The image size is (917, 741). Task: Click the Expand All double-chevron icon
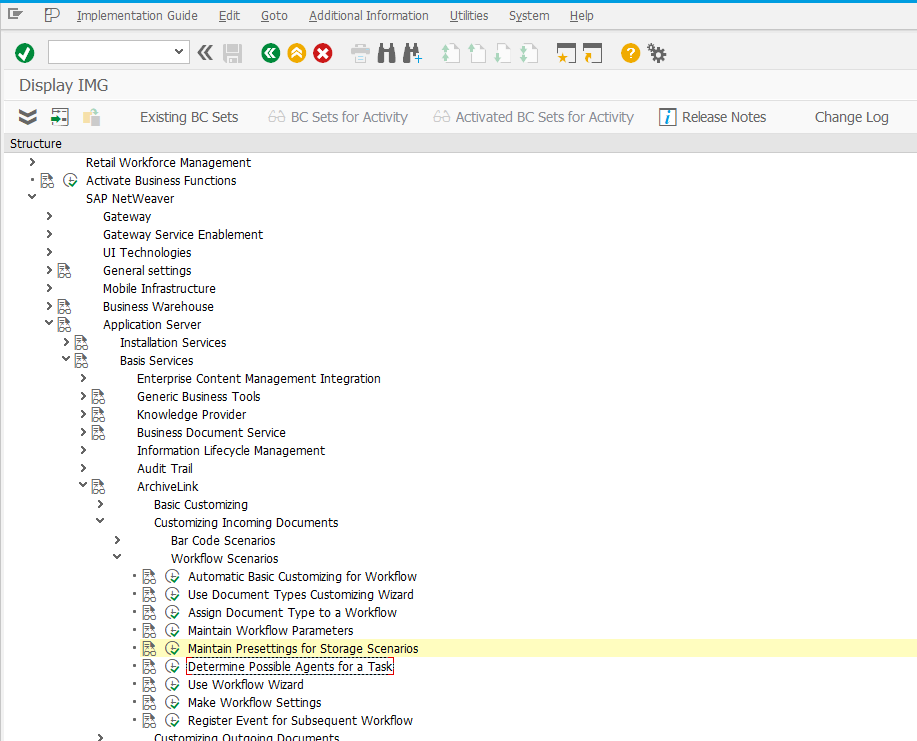point(27,117)
